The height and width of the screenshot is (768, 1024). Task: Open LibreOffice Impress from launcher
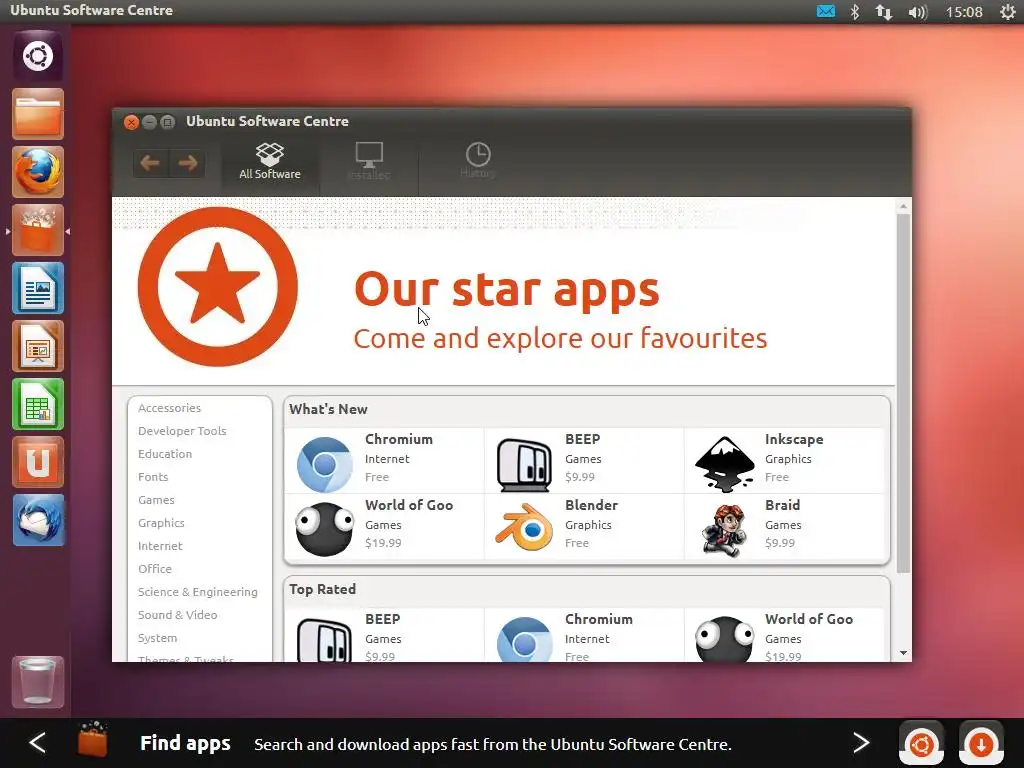(x=38, y=346)
